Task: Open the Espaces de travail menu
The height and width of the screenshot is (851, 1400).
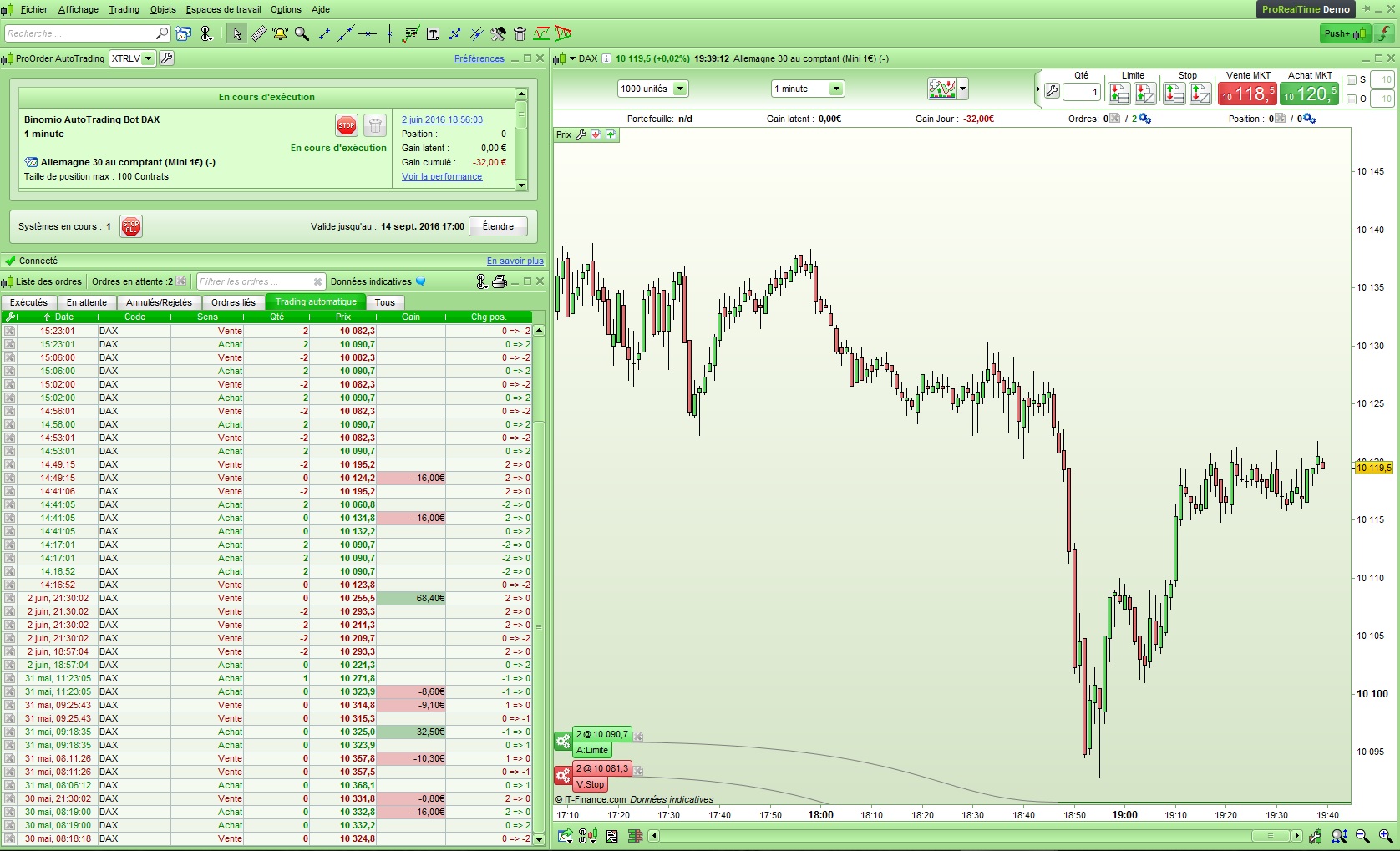Action: (x=223, y=9)
